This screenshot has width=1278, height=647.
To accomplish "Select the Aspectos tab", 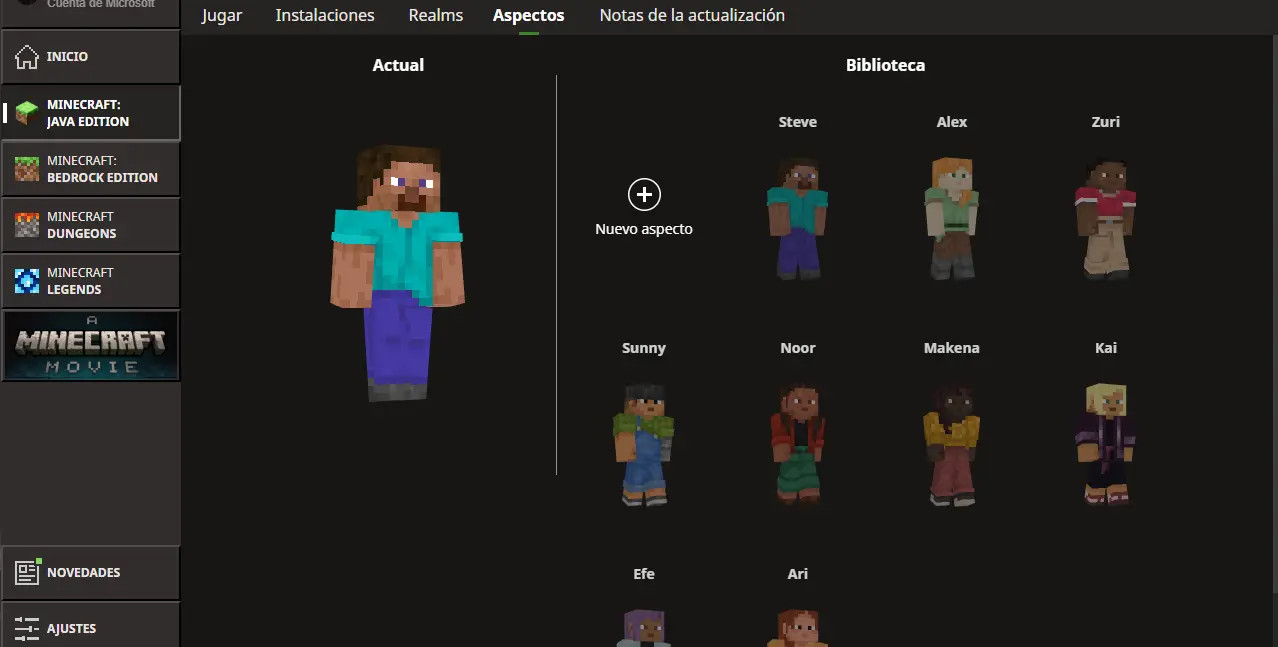I will coord(528,15).
